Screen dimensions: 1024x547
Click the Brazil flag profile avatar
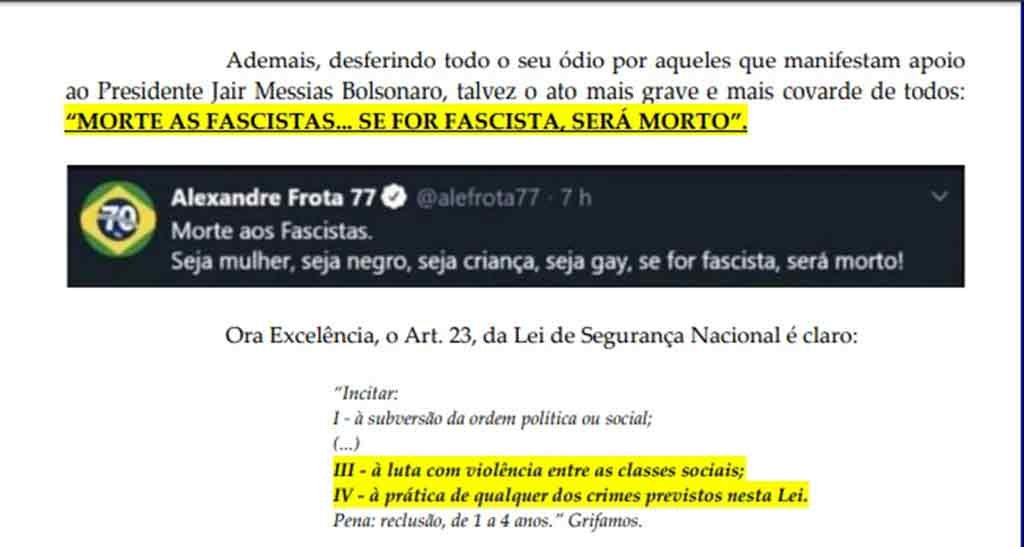coord(118,219)
